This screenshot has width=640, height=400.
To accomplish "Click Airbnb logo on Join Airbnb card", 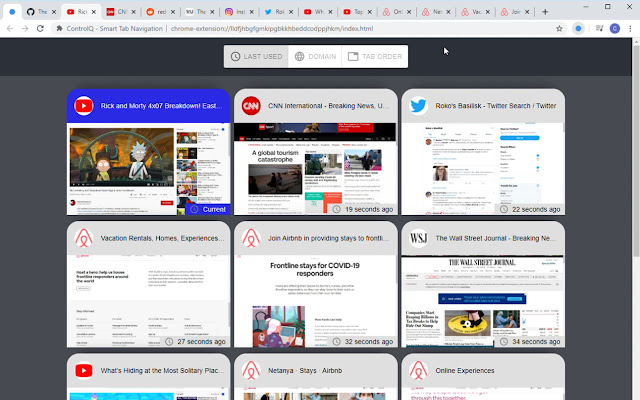I will coord(251,238).
